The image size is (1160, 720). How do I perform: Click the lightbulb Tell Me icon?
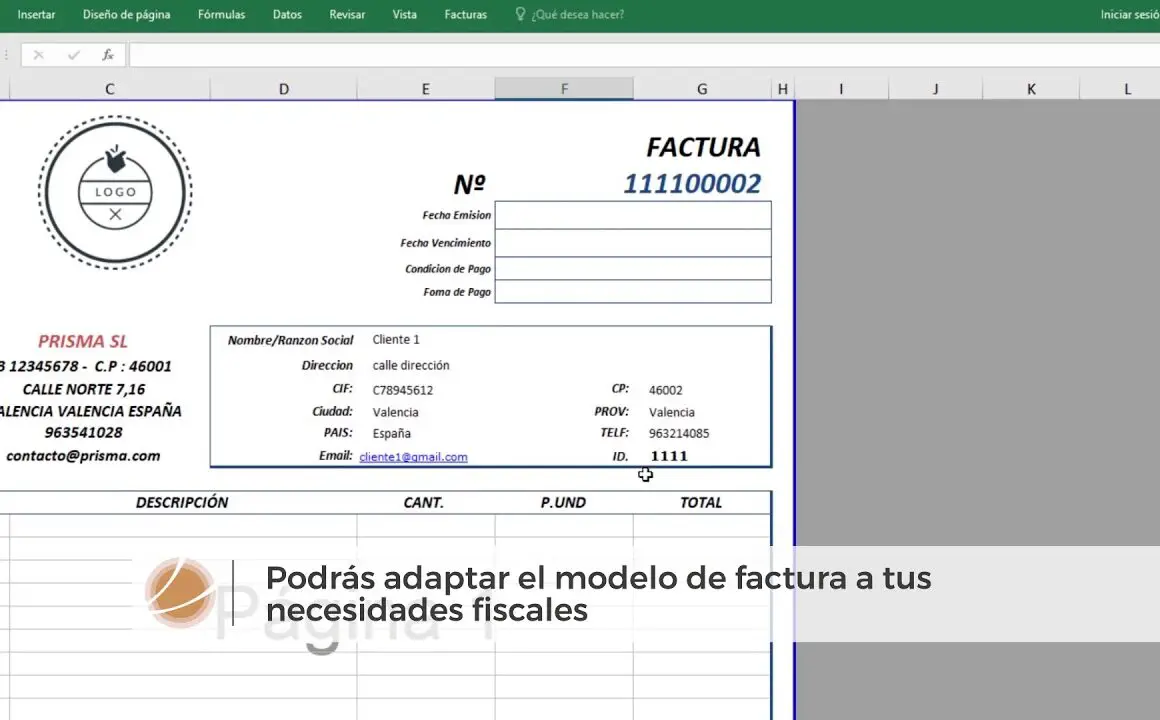(520, 14)
